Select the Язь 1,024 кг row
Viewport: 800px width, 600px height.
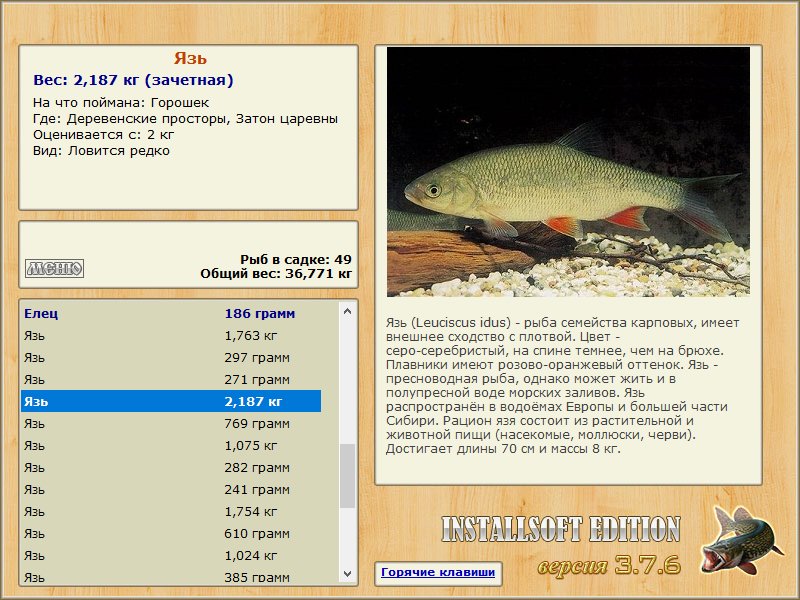pyautogui.click(x=171, y=555)
